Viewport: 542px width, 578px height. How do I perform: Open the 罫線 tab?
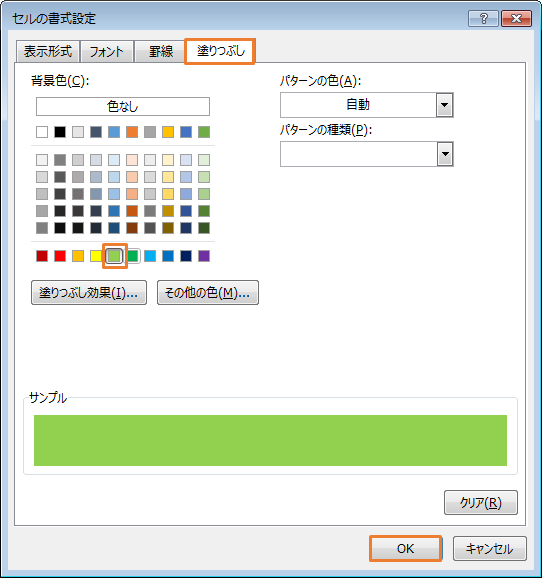161,51
